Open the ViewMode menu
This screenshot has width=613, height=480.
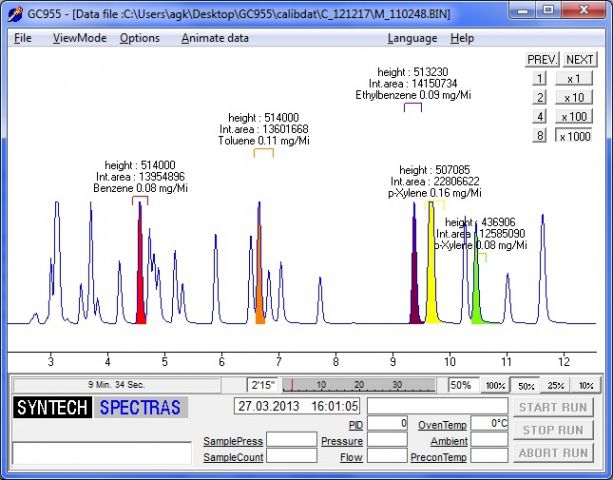[80, 38]
